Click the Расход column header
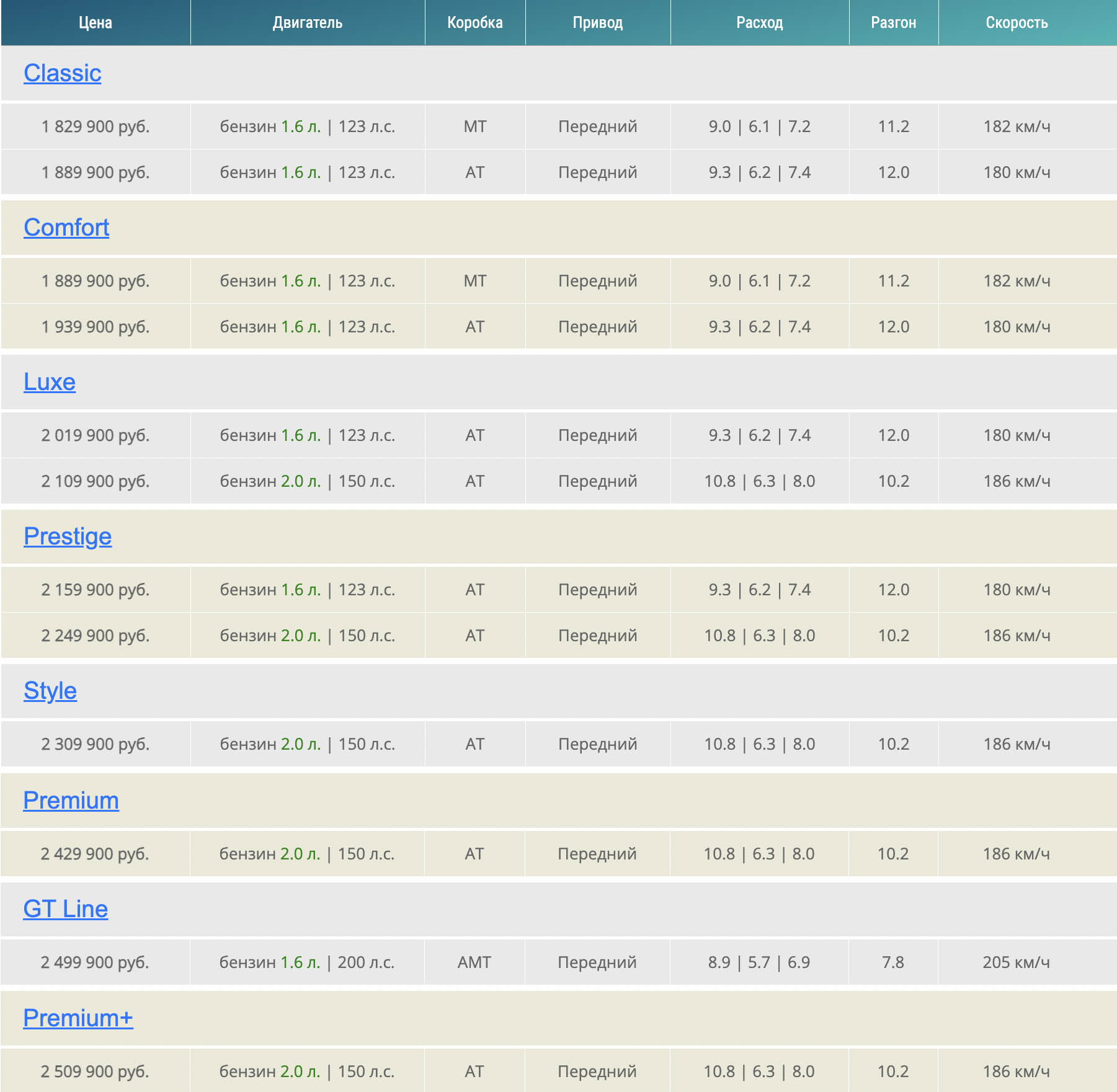Image resolution: width=1117 pixels, height=1092 pixels. (x=760, y=23)
